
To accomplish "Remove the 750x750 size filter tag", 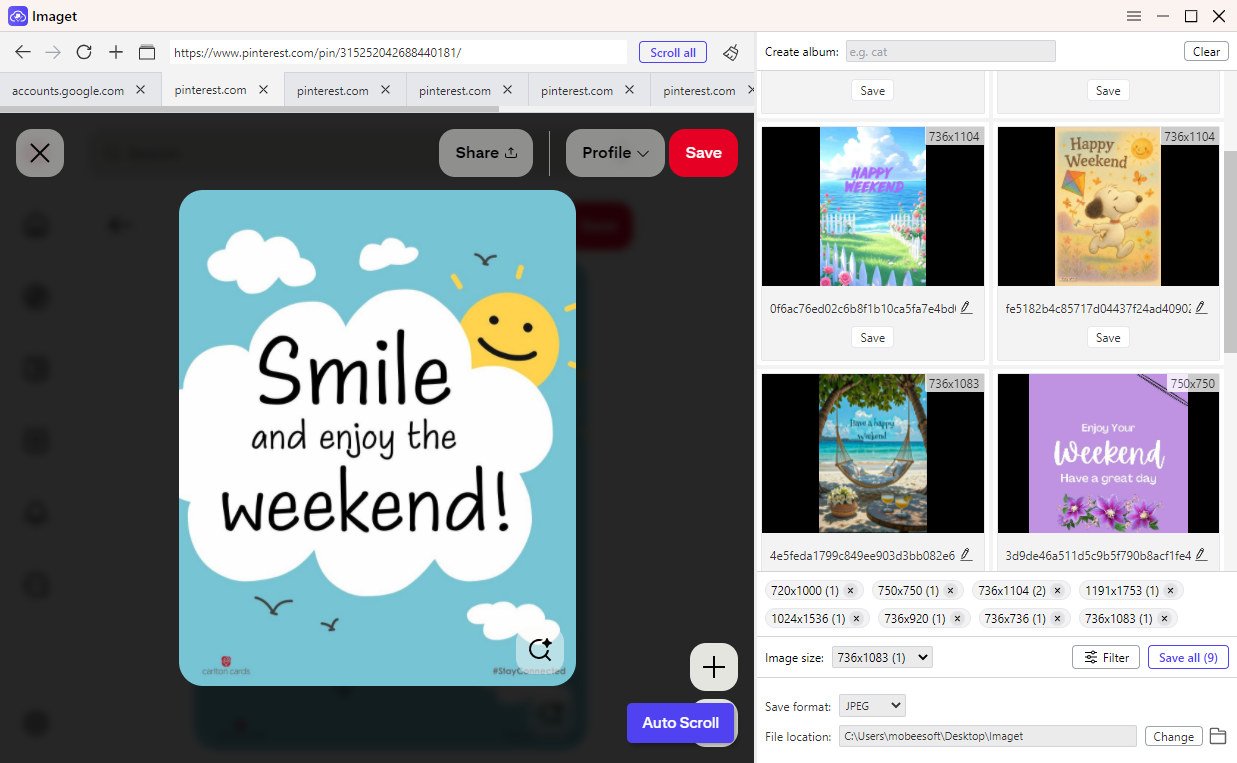I will [x=950, y=591].
